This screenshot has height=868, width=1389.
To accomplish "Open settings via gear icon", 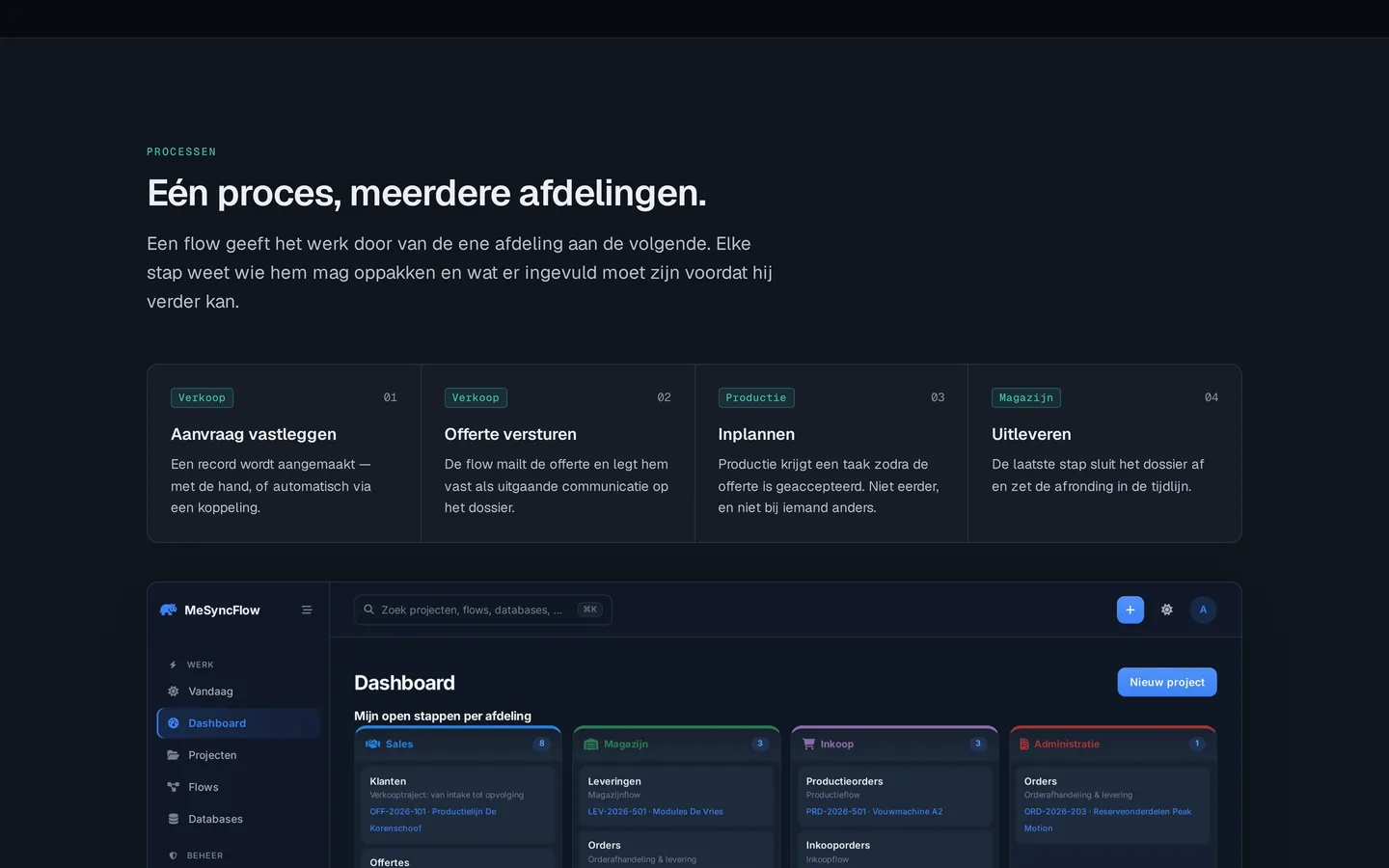I will click(x=1167, y=610).
